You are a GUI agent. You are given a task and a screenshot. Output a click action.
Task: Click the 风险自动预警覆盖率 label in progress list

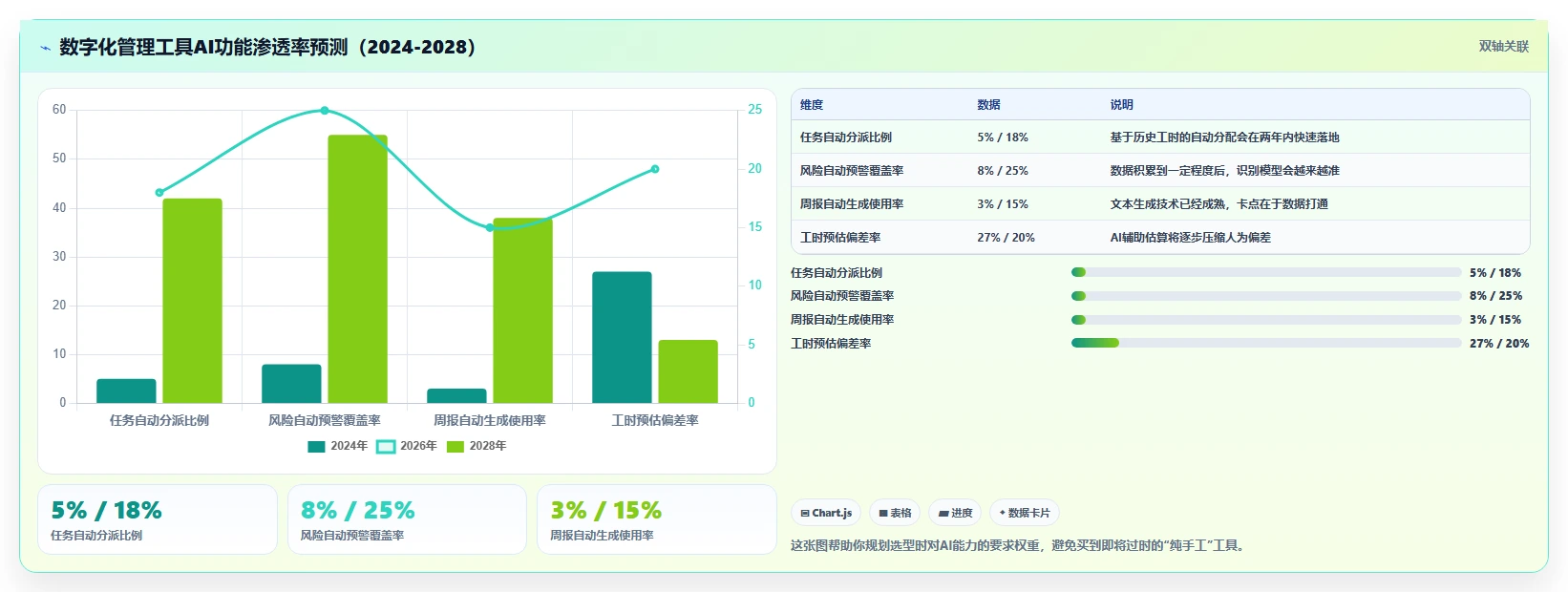pyautogui.click(x=842, y=296)
